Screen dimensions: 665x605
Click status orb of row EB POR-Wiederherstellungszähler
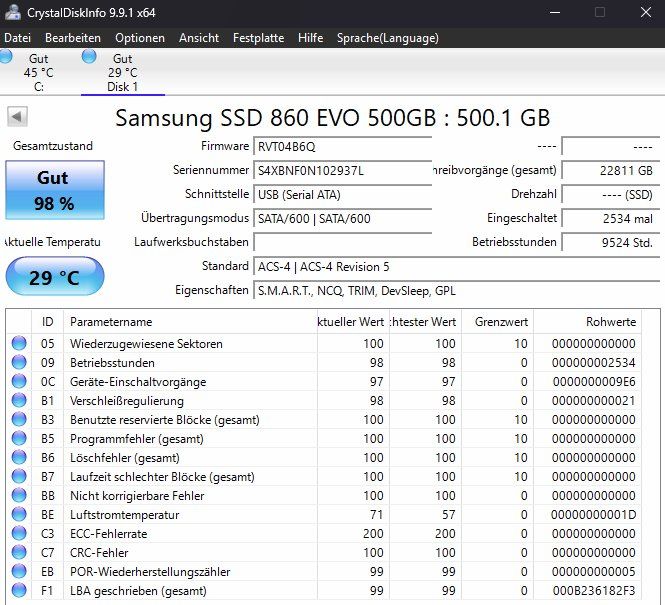point(19,571)
